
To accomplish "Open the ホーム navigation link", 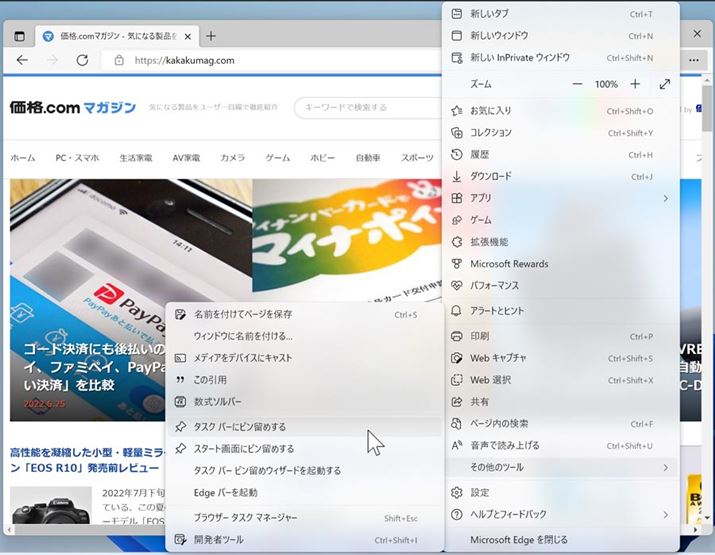I will (x=23, y=158).
